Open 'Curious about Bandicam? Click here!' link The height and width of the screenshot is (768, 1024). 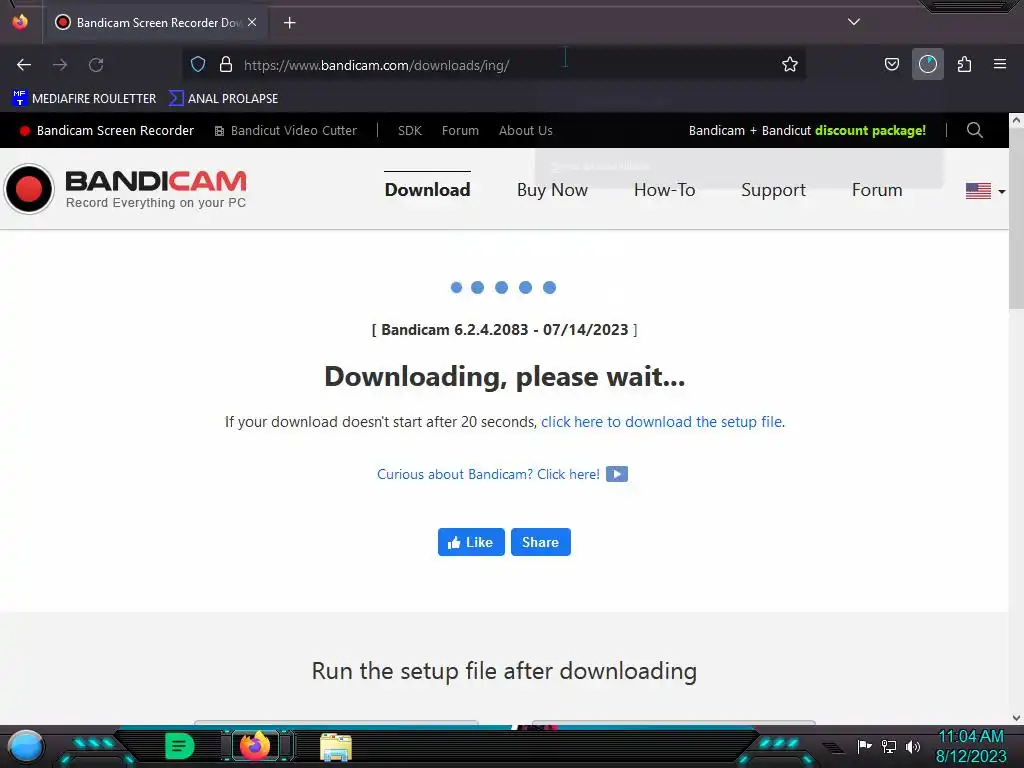tap(488, 474)
